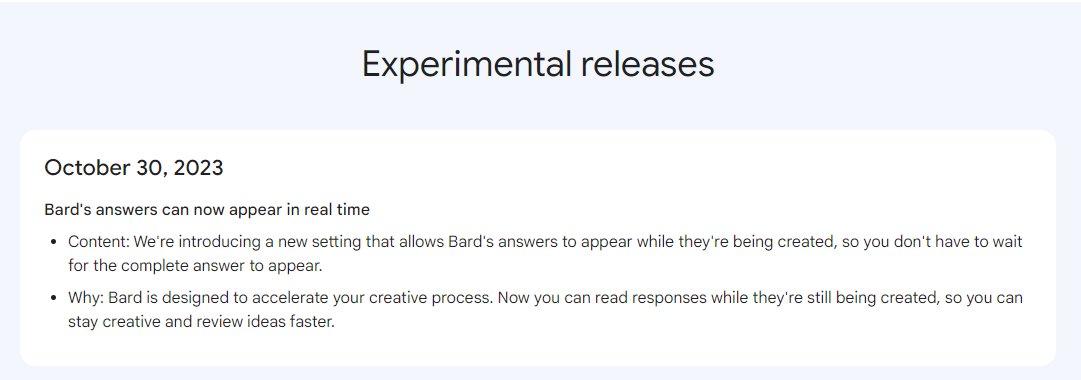Click the line "for the complete answer to appear."
Viewport: 1081px width, 380px height.
click(x=195, y=266)
